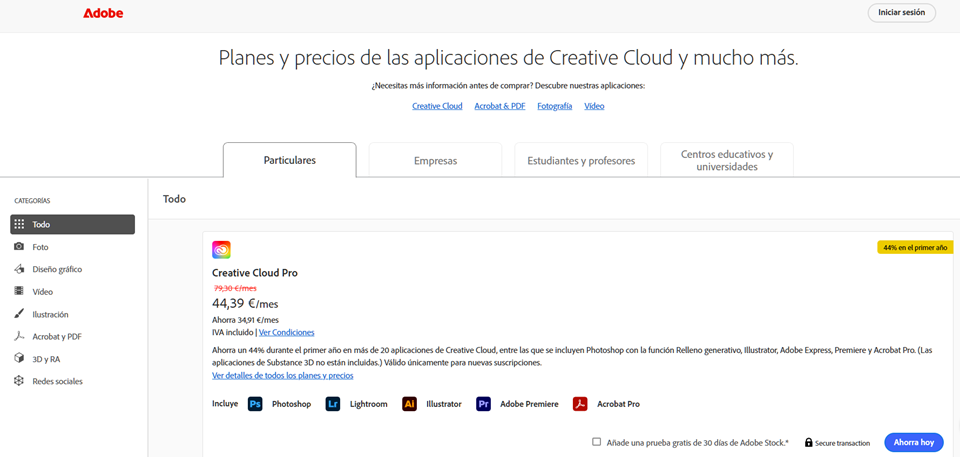Click the grid icon beside Todo
Viewport: 960px width, 457px height.
pyautogui.click(x=20, y=224)
